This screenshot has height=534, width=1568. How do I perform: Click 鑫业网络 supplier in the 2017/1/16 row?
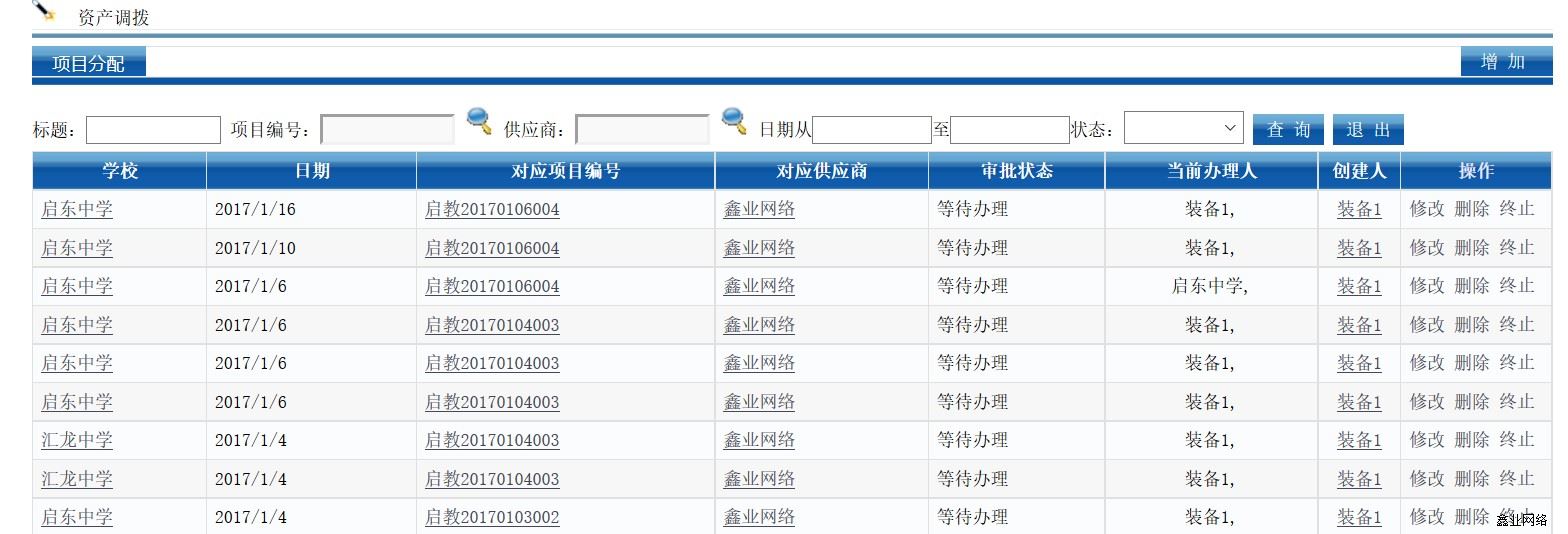[x=759, y=209]
